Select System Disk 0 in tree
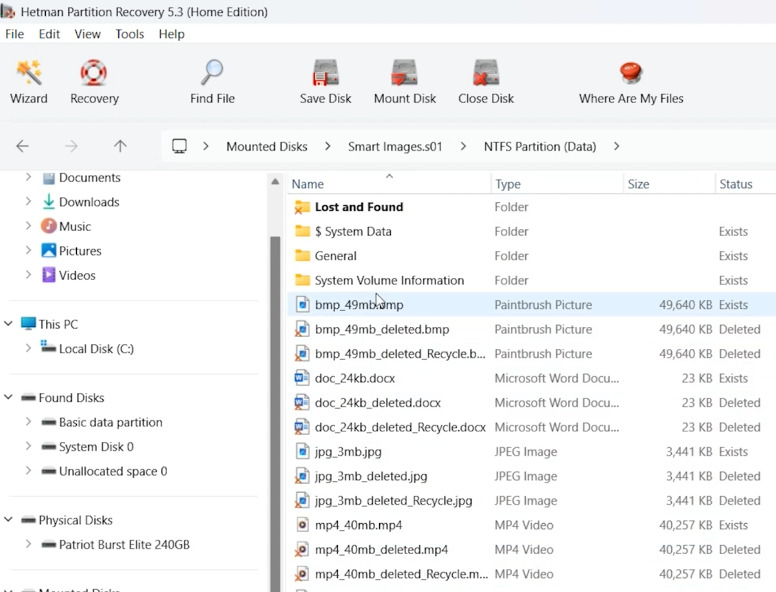 [x=96, y=446]
